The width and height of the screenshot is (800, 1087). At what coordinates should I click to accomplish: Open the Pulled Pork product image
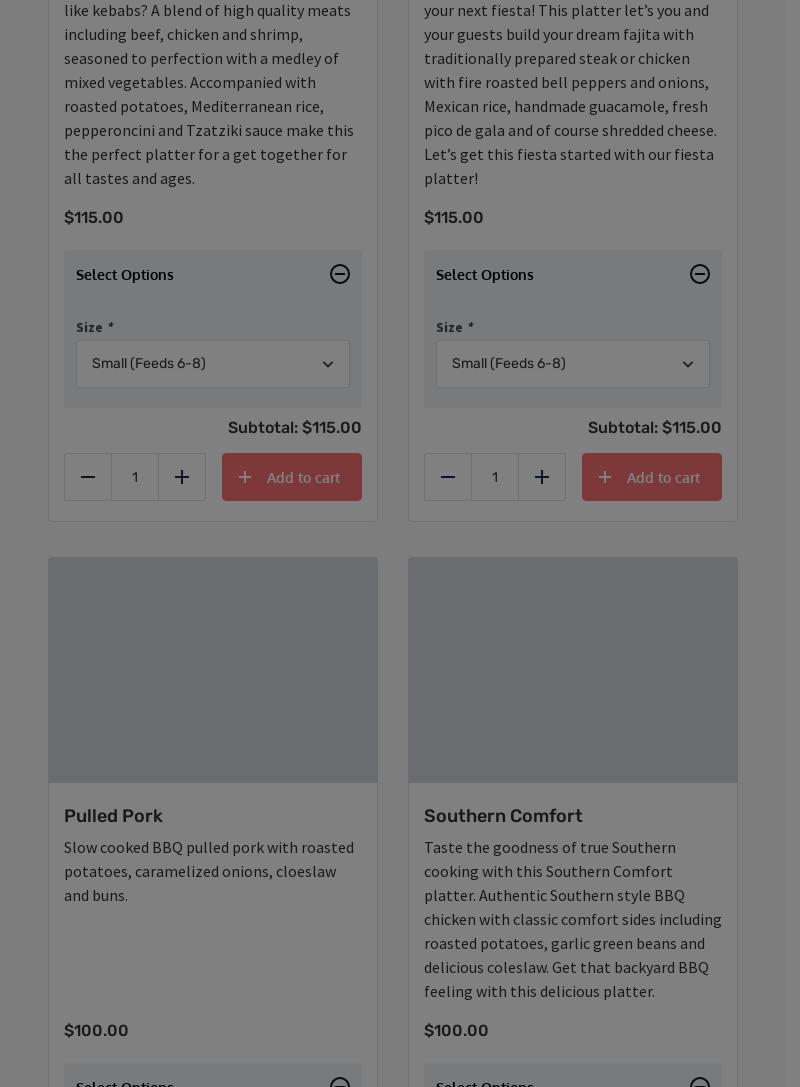[x=213, y=670]
